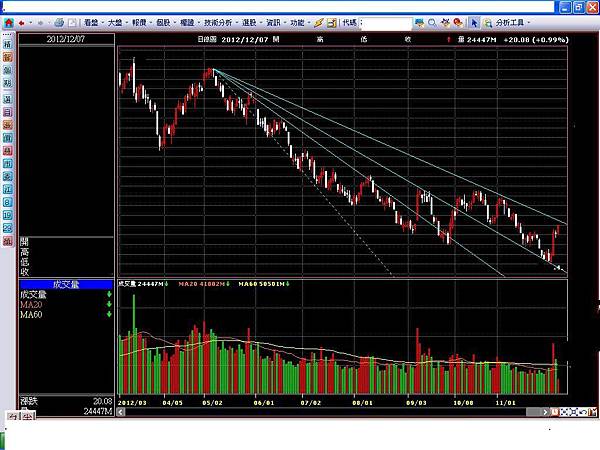Click the yellow lightning bolt icon
The width and height of the screenshot is (600, 450).
319,23
